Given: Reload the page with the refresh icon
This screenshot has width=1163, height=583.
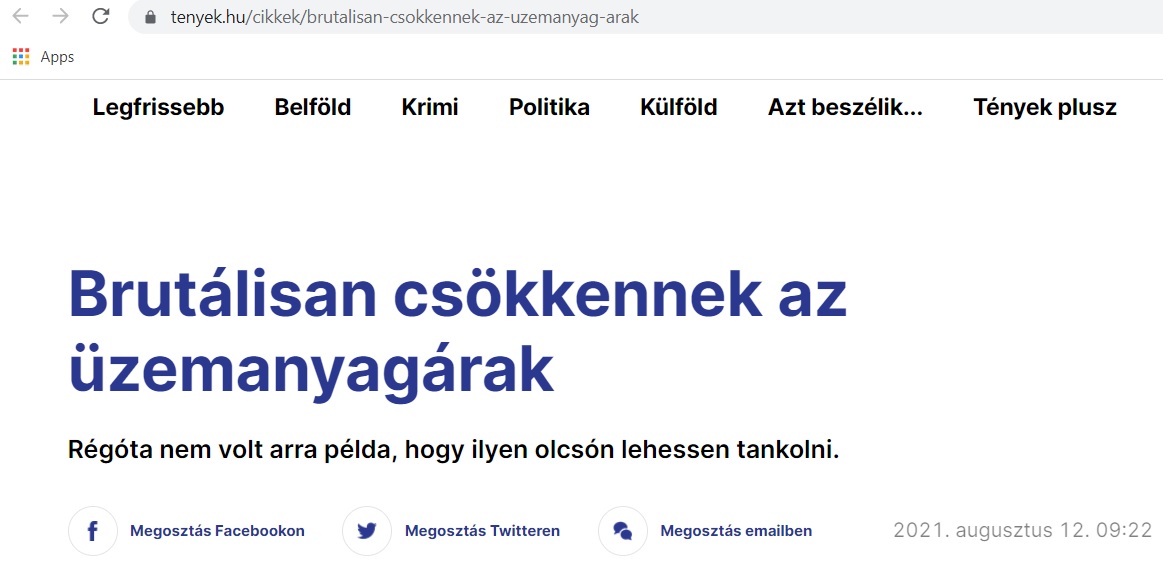Looking at the screenshot, I should pos(100,17).
